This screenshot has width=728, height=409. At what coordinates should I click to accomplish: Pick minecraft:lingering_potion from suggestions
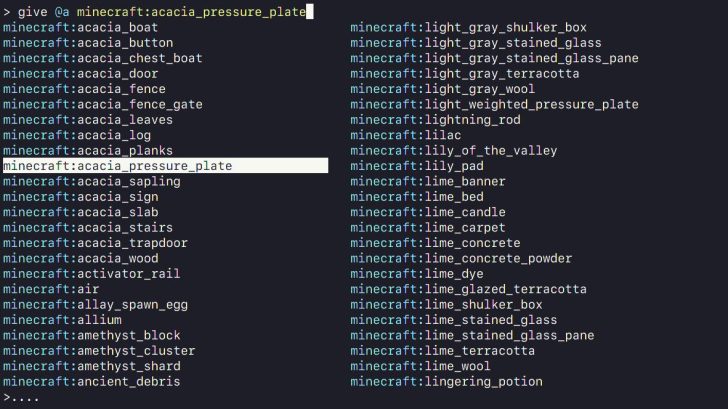tap(446, 382)
